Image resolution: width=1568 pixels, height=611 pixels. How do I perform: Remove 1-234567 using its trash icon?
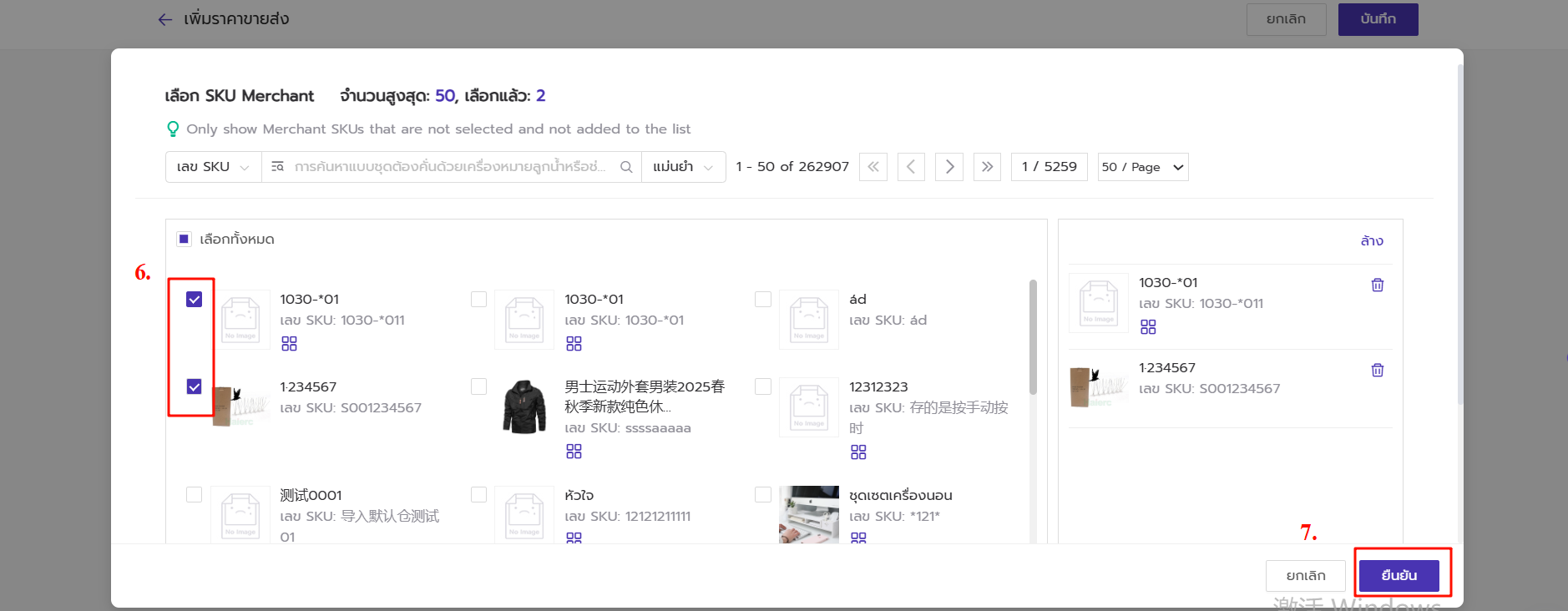tap(1378, 370)
